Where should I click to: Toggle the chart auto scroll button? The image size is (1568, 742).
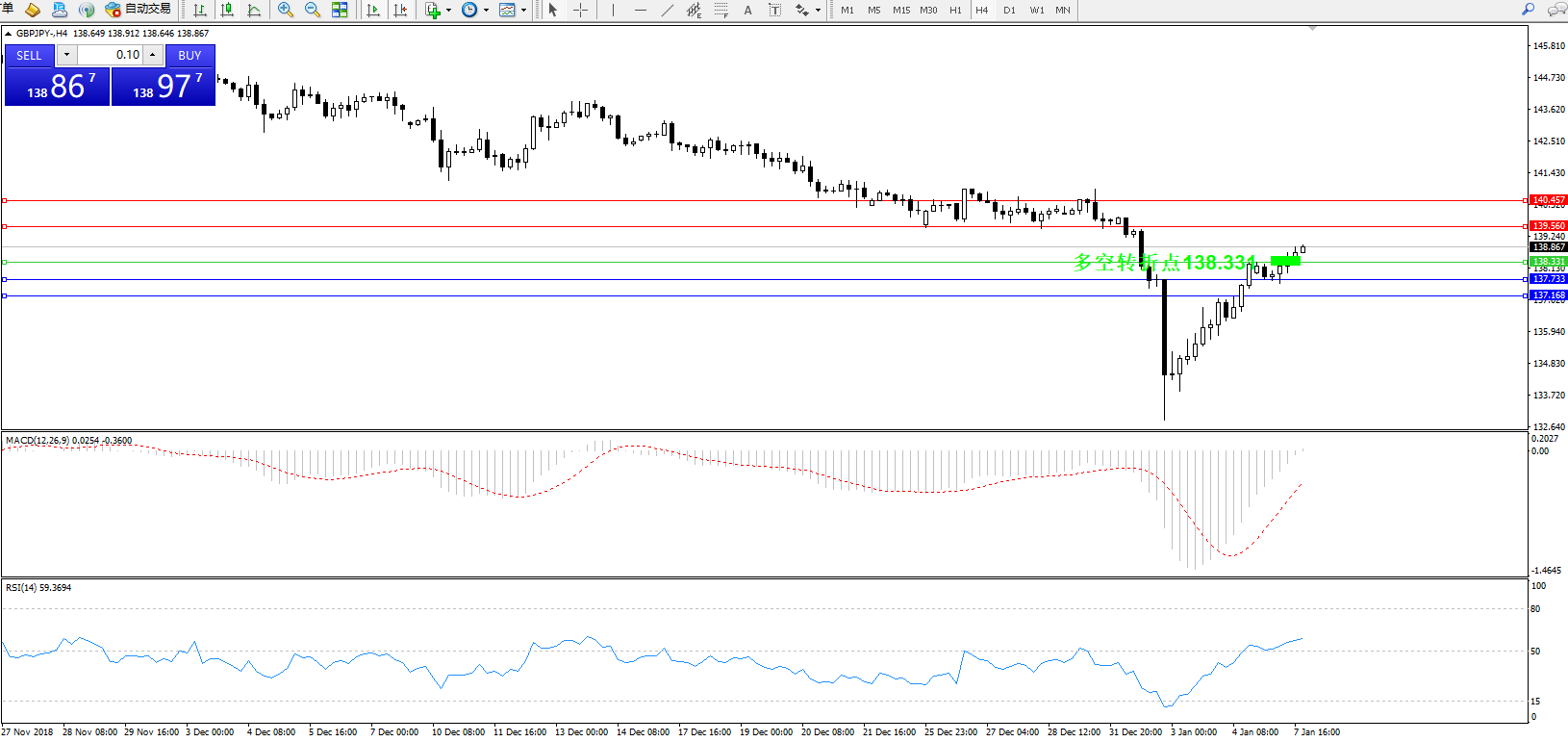373,10
